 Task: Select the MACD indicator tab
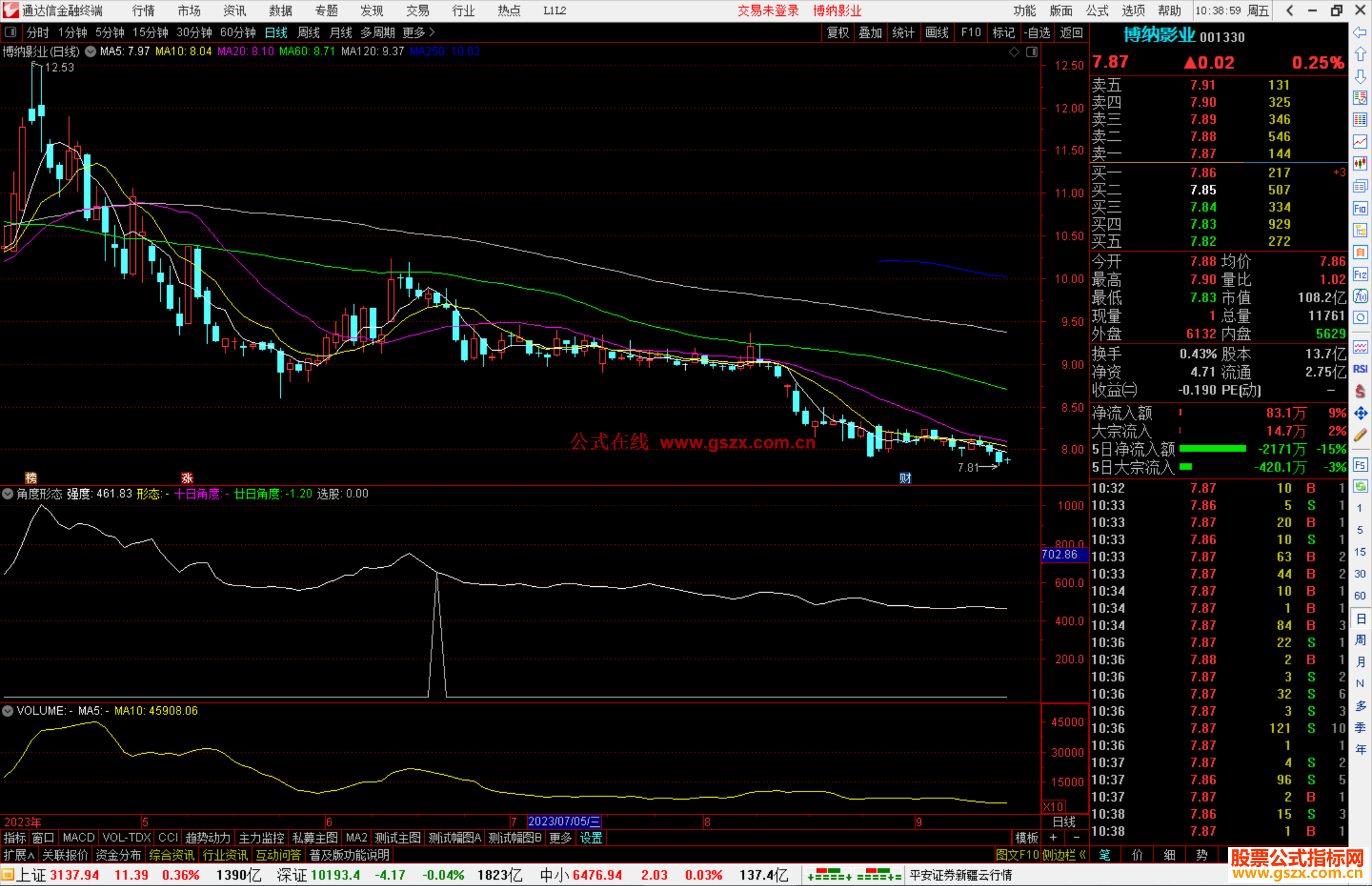pos(78,838)
